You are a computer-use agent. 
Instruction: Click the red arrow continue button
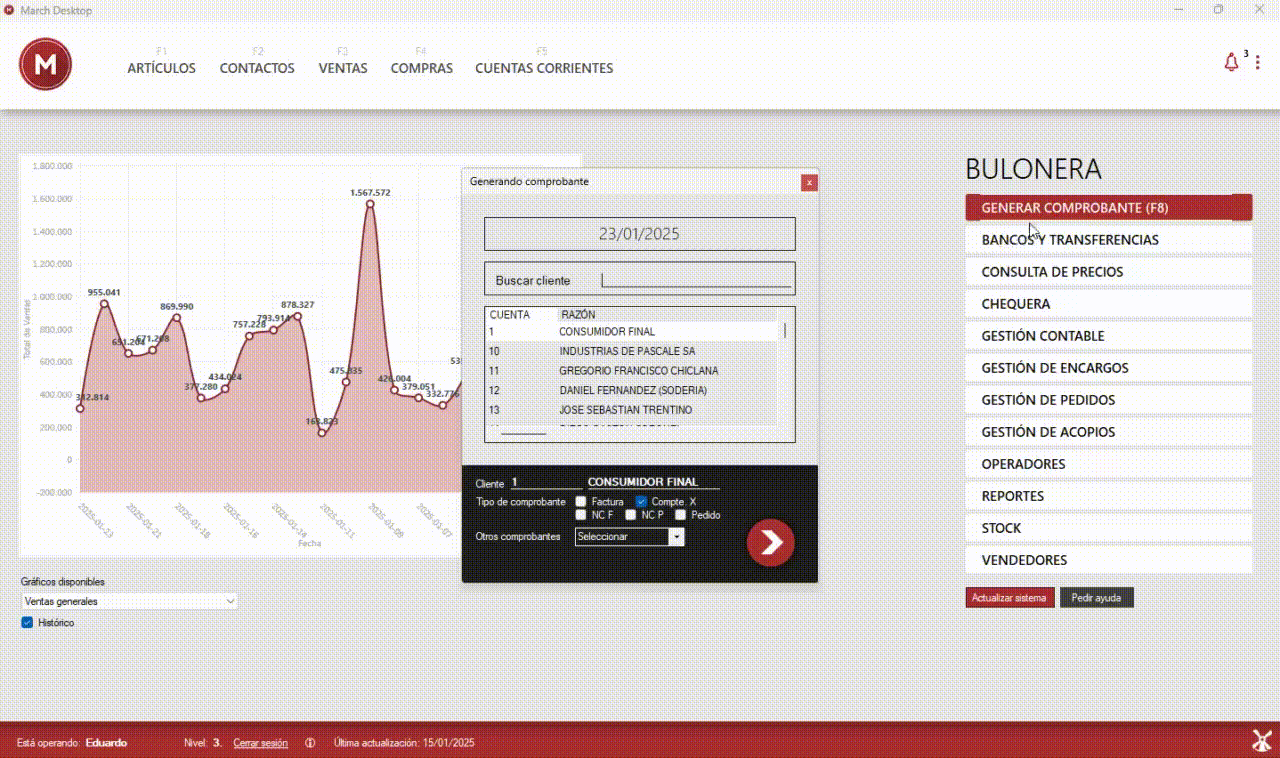click(x=771, y=542)
